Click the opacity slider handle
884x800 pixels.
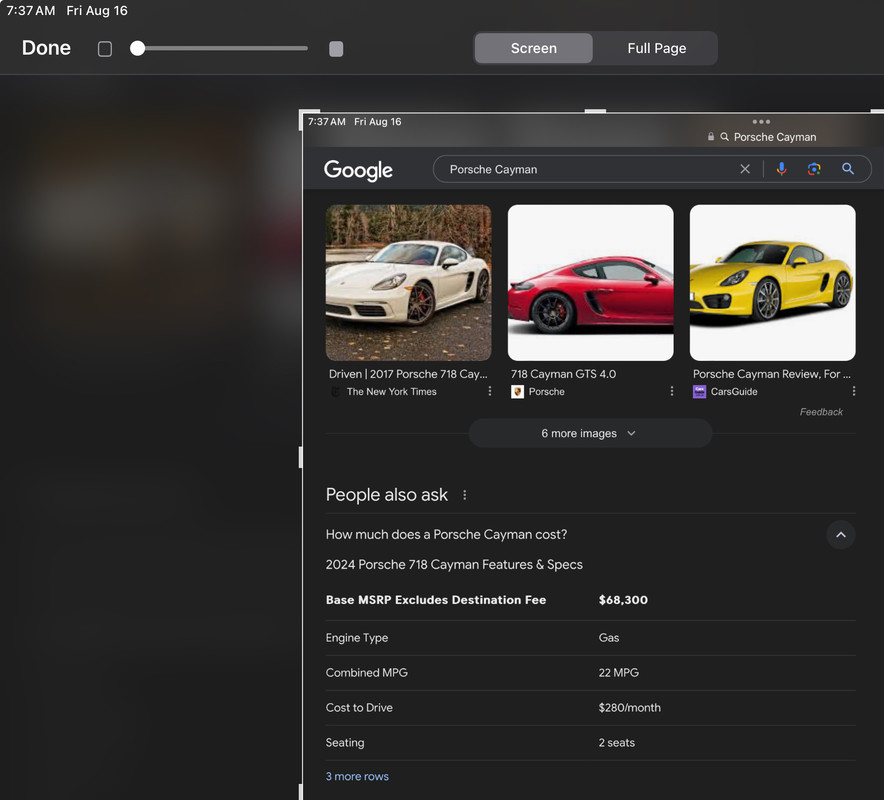(138, 48)
